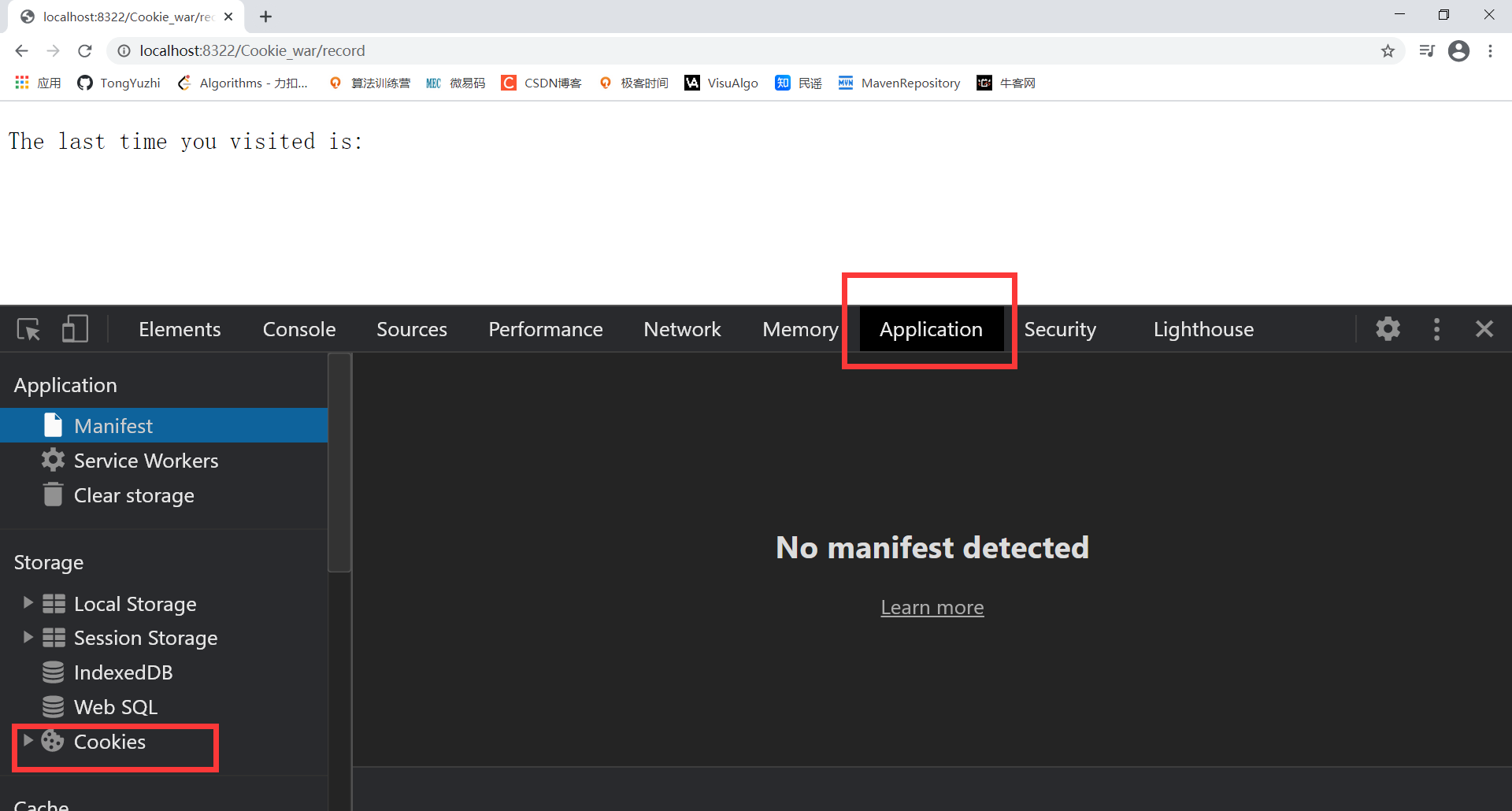
Task: Reload the current page
Action: click(85, 51)
